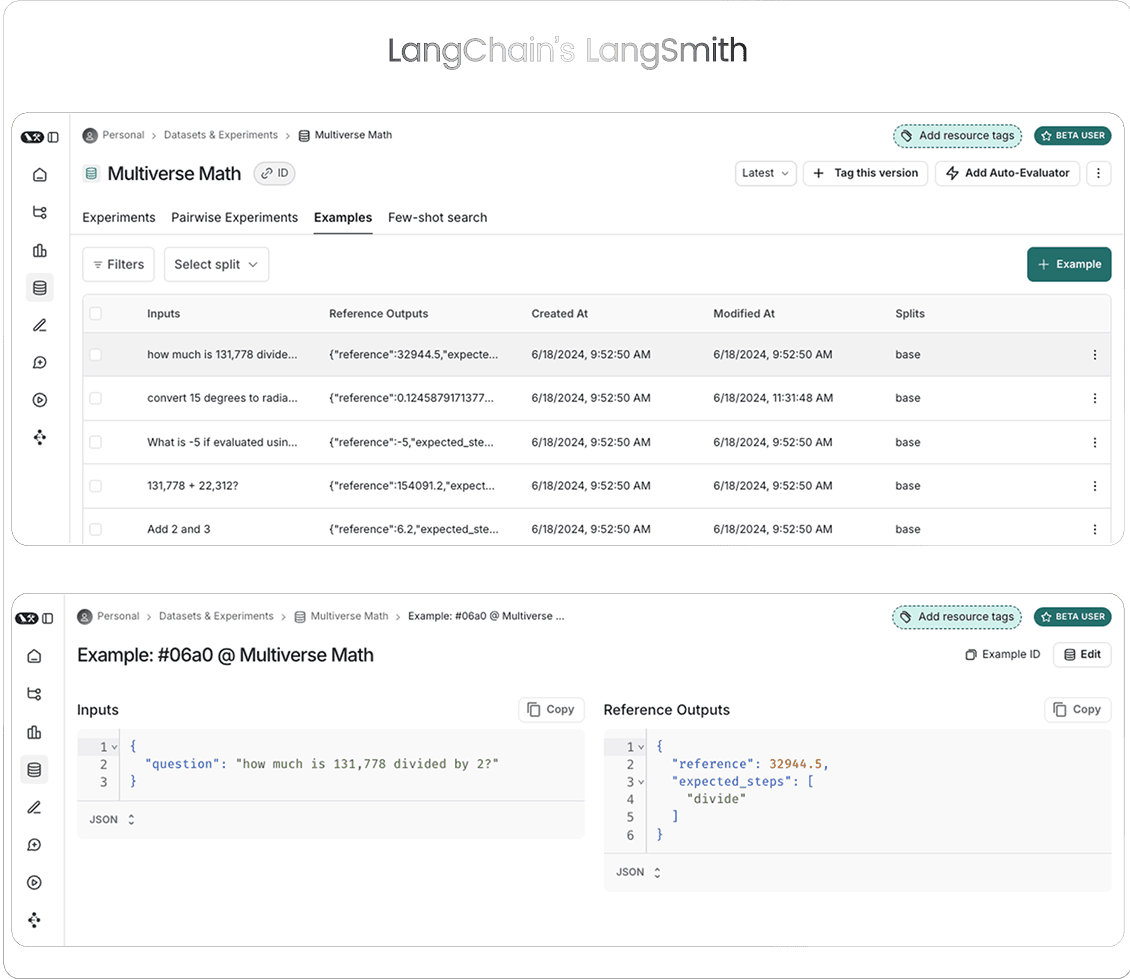Open row menu for 'What is -5' example

click(x=1095, y=443)
